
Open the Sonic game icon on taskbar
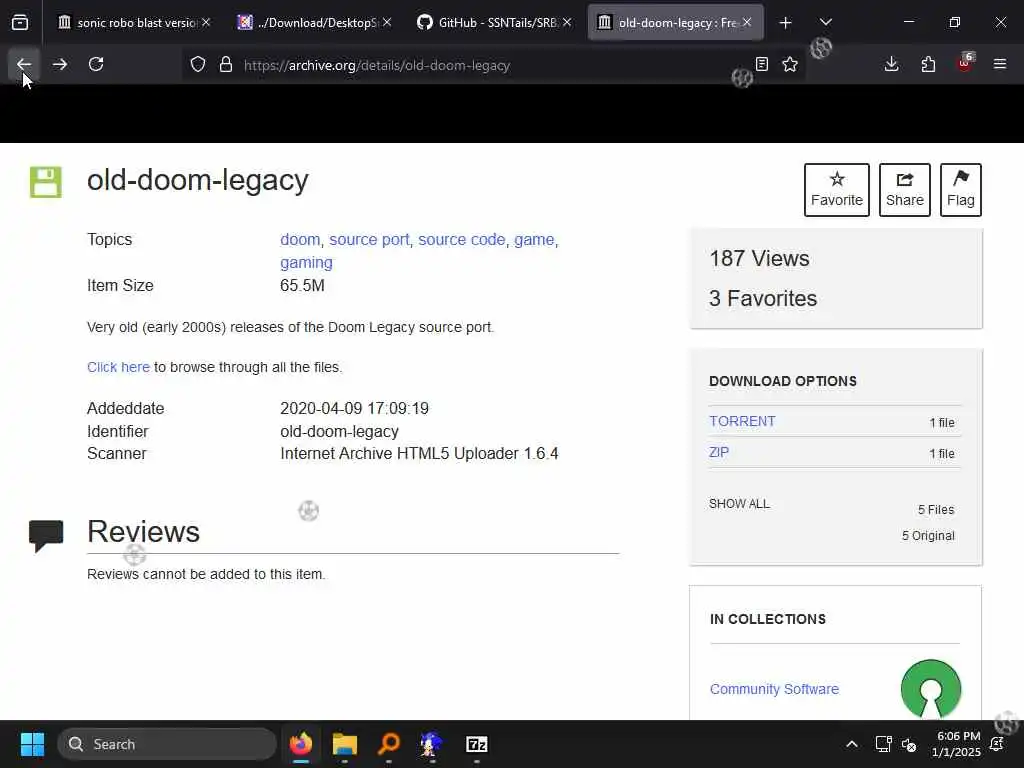coord(432,744)
